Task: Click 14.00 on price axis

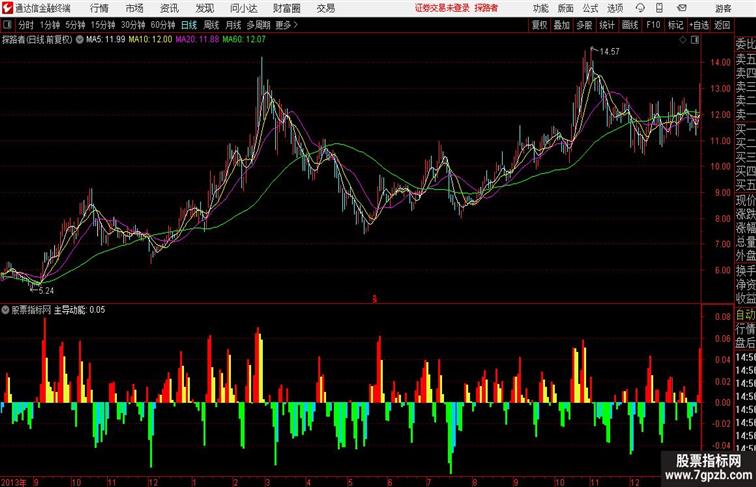Action: click(x=720, y=63)
